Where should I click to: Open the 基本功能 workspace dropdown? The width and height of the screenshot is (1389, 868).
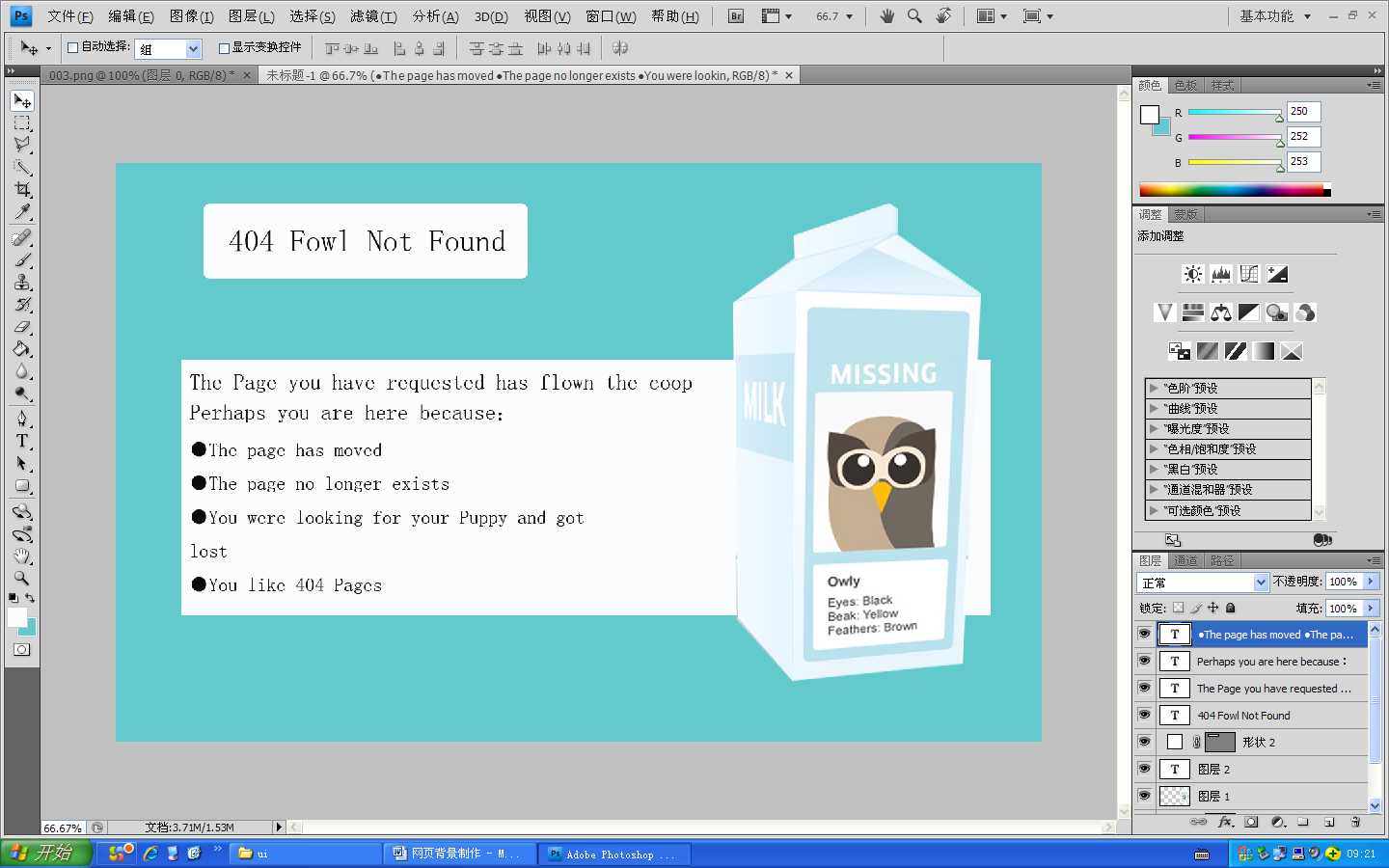tap(1275, 16)
